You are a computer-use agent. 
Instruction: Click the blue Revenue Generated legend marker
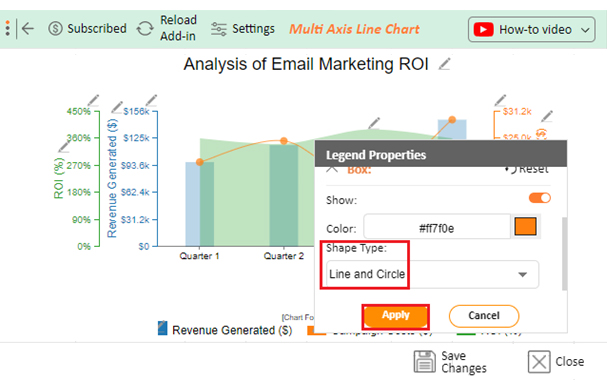pos(163,328)
